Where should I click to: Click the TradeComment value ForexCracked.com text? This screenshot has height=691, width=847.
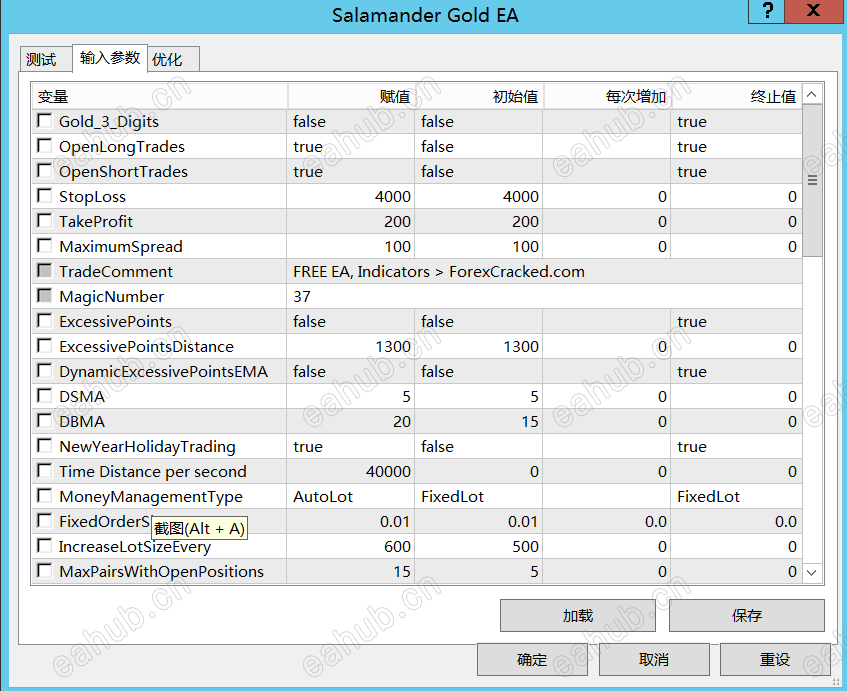point(517,271)
